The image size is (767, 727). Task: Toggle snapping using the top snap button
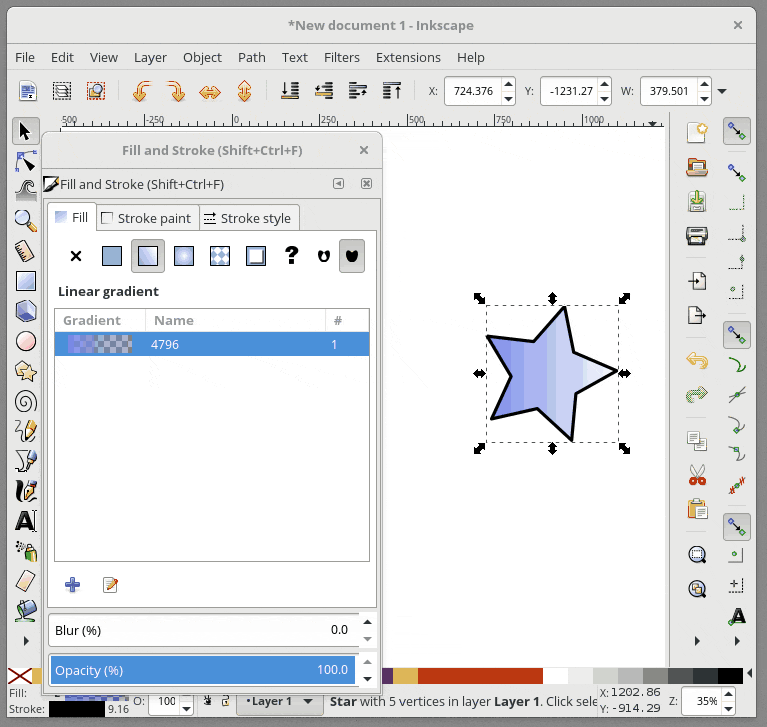click(737, 130)
